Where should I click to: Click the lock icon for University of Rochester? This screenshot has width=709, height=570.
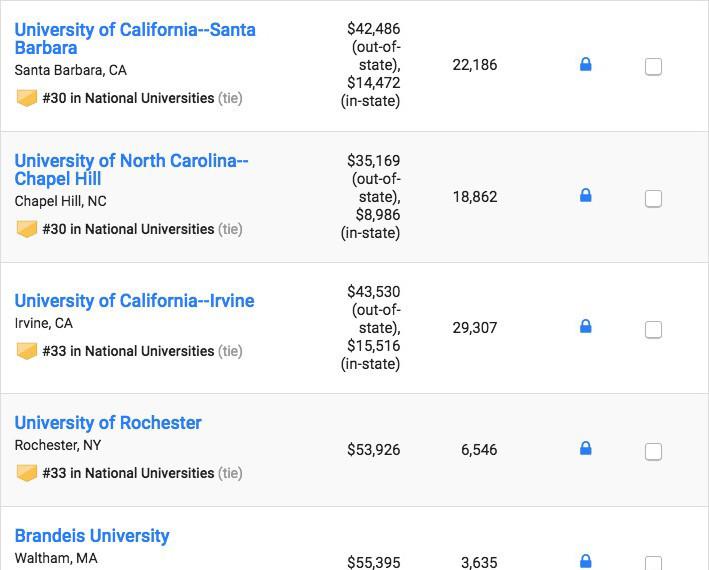[586, 449]
